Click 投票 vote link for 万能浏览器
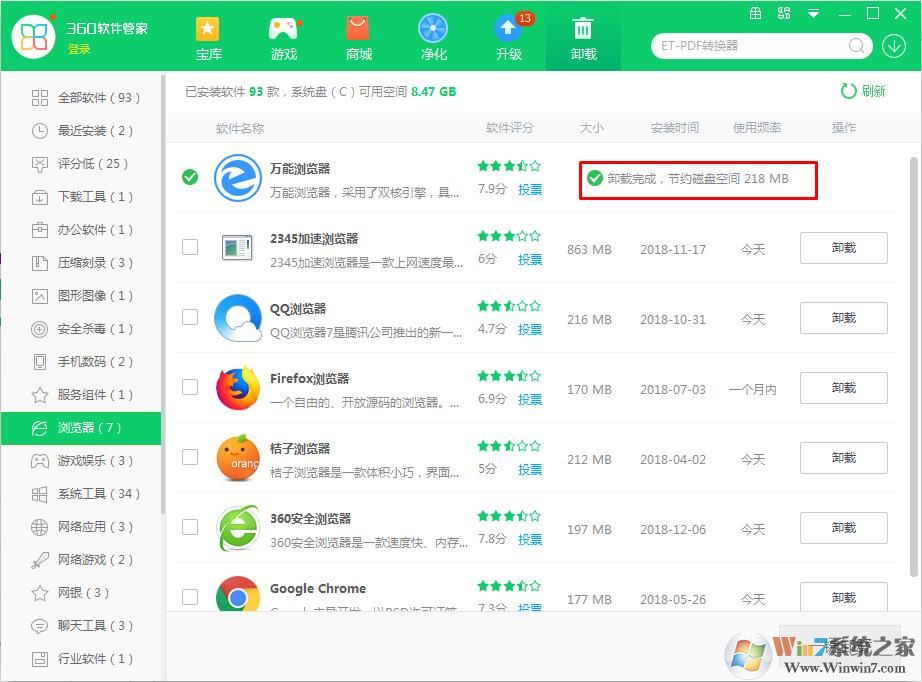Viewport: 922px width, 682px height. tap(530, 189)
